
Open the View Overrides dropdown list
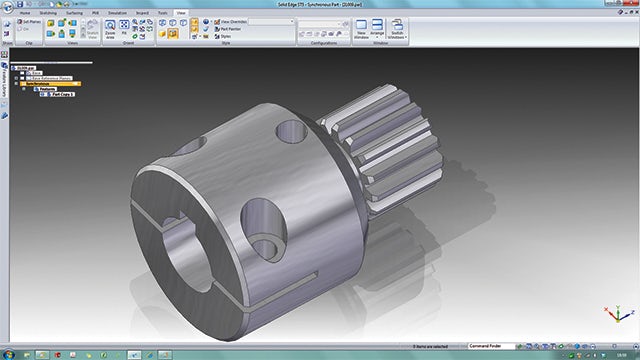coord(271,21)
